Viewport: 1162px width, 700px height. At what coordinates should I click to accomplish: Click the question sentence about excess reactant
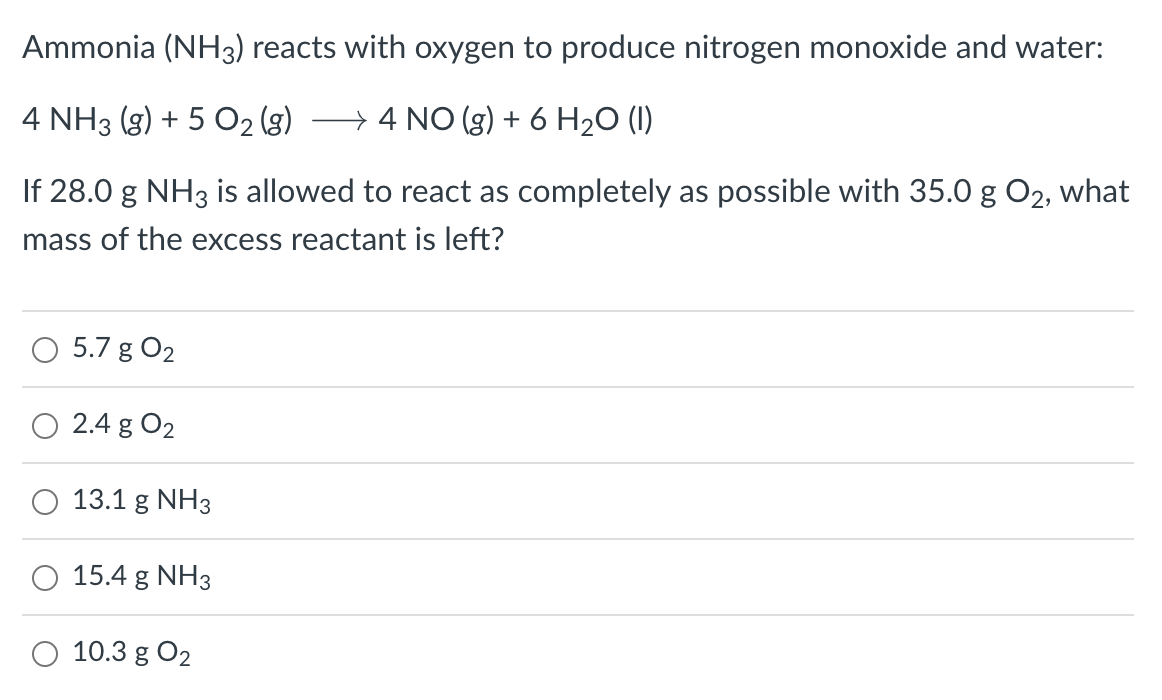coord(576,214)
